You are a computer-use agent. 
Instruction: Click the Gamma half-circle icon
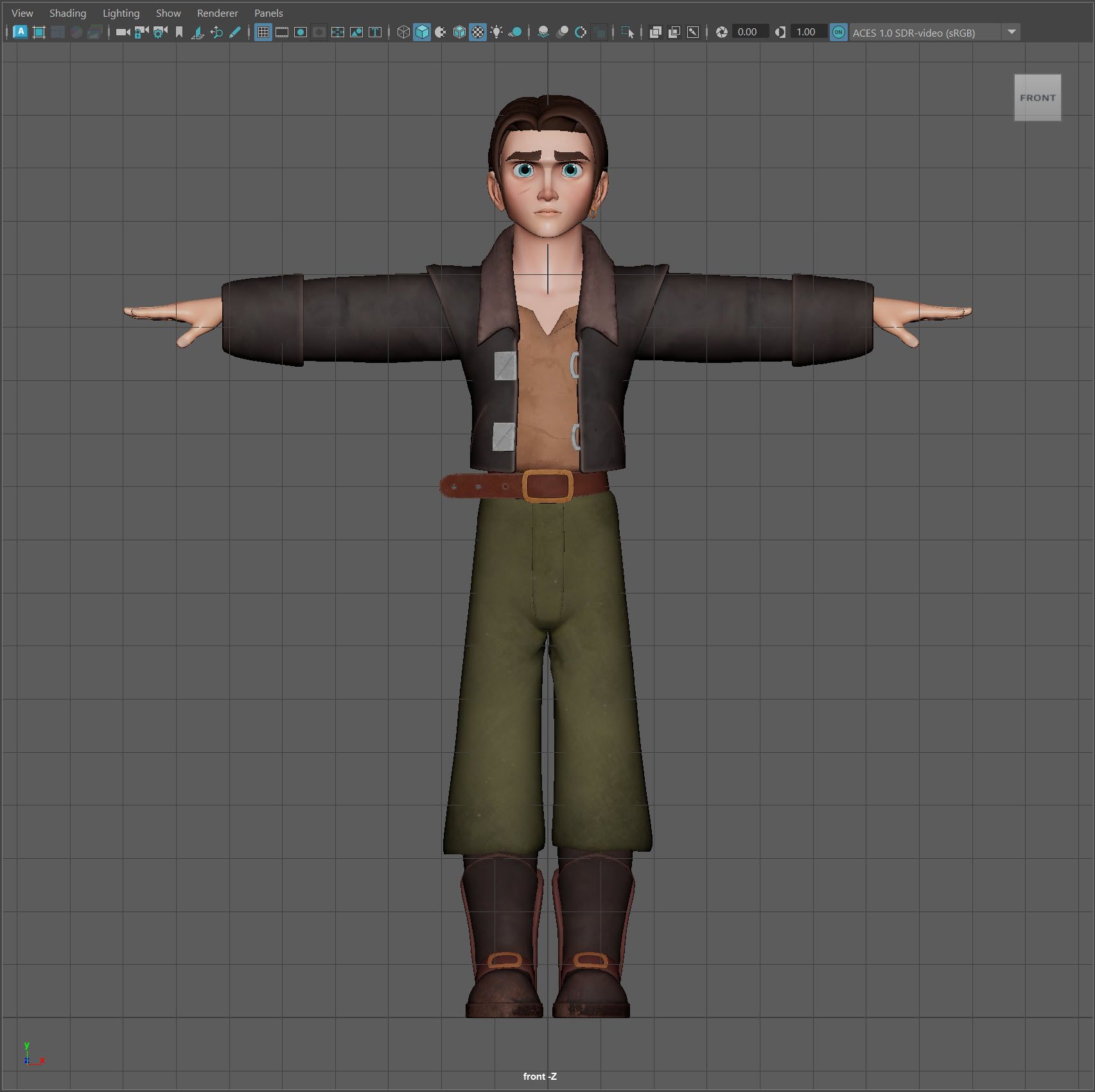(x=780, y=32)
